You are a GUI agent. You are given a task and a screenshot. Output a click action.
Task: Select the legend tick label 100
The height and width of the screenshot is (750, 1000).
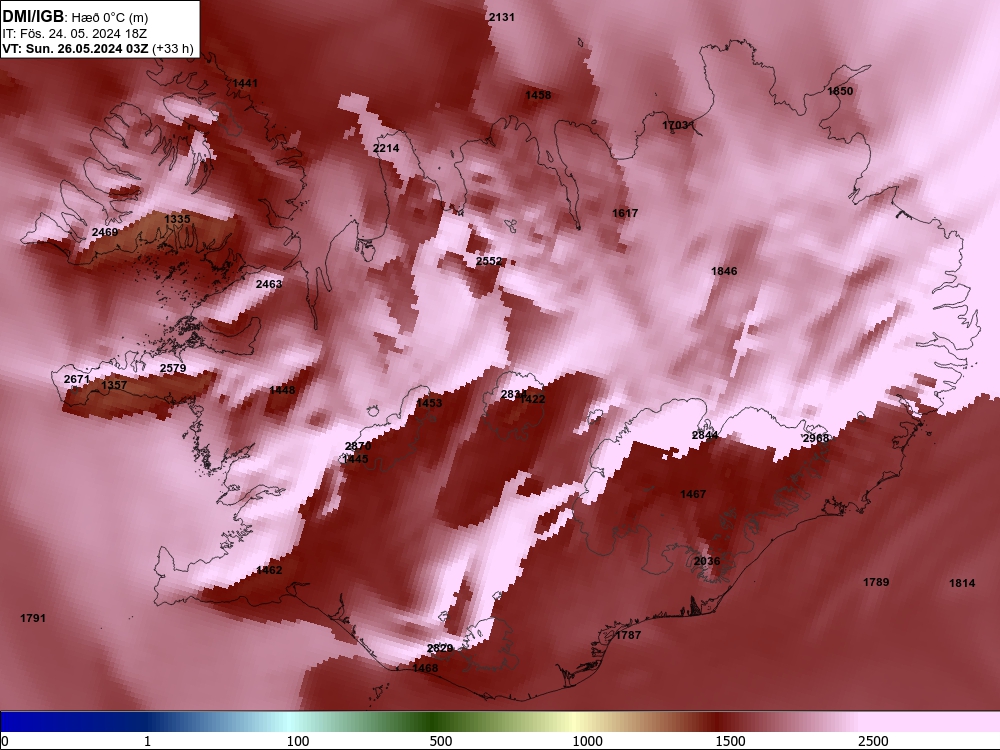(298, 741)
